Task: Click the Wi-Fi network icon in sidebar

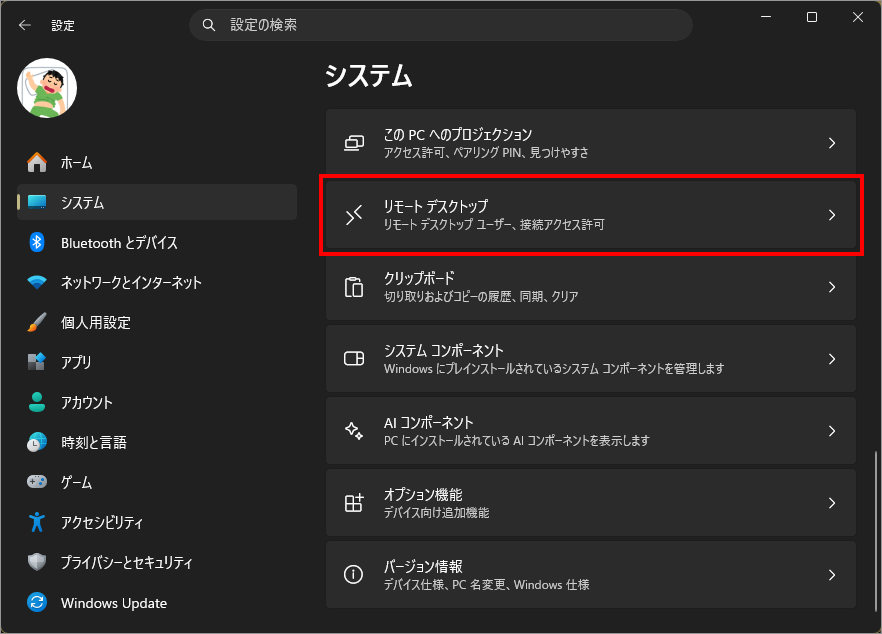Action: pos(37,282)
